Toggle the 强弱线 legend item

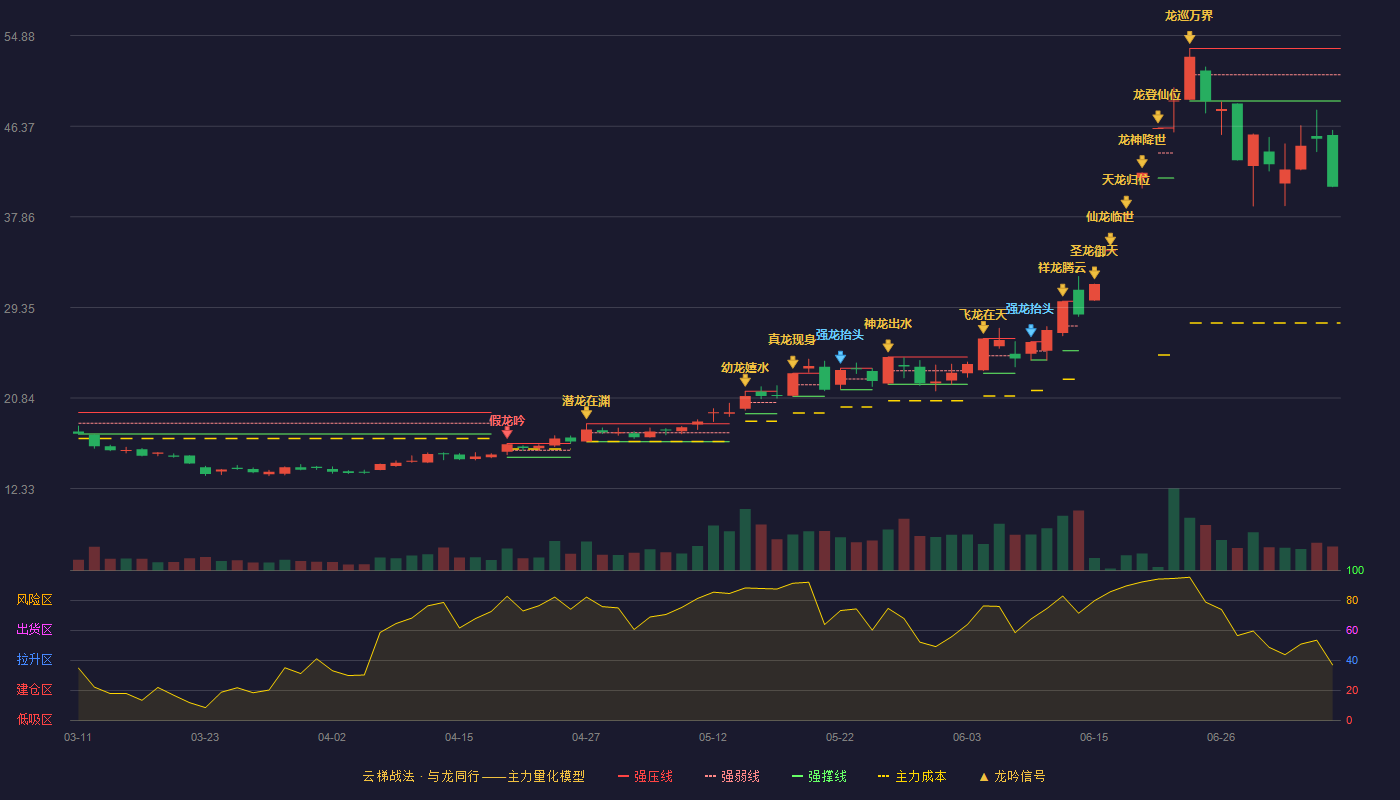tap(732, 776)
